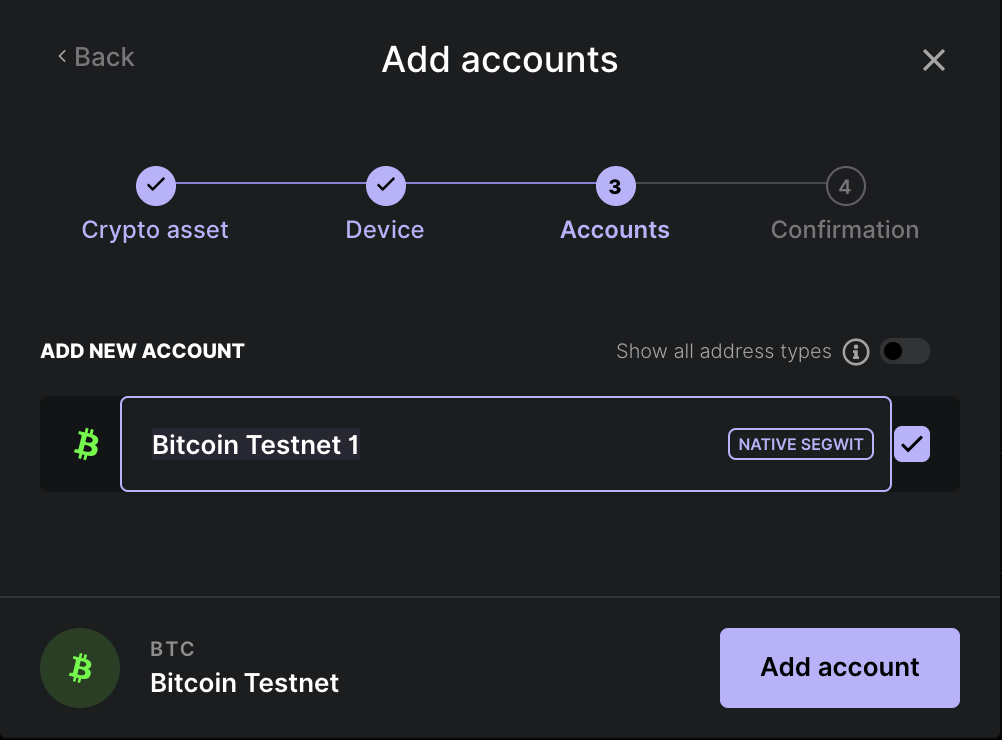Click the back chevron arrow beside Back

click(x=61, y=57)
